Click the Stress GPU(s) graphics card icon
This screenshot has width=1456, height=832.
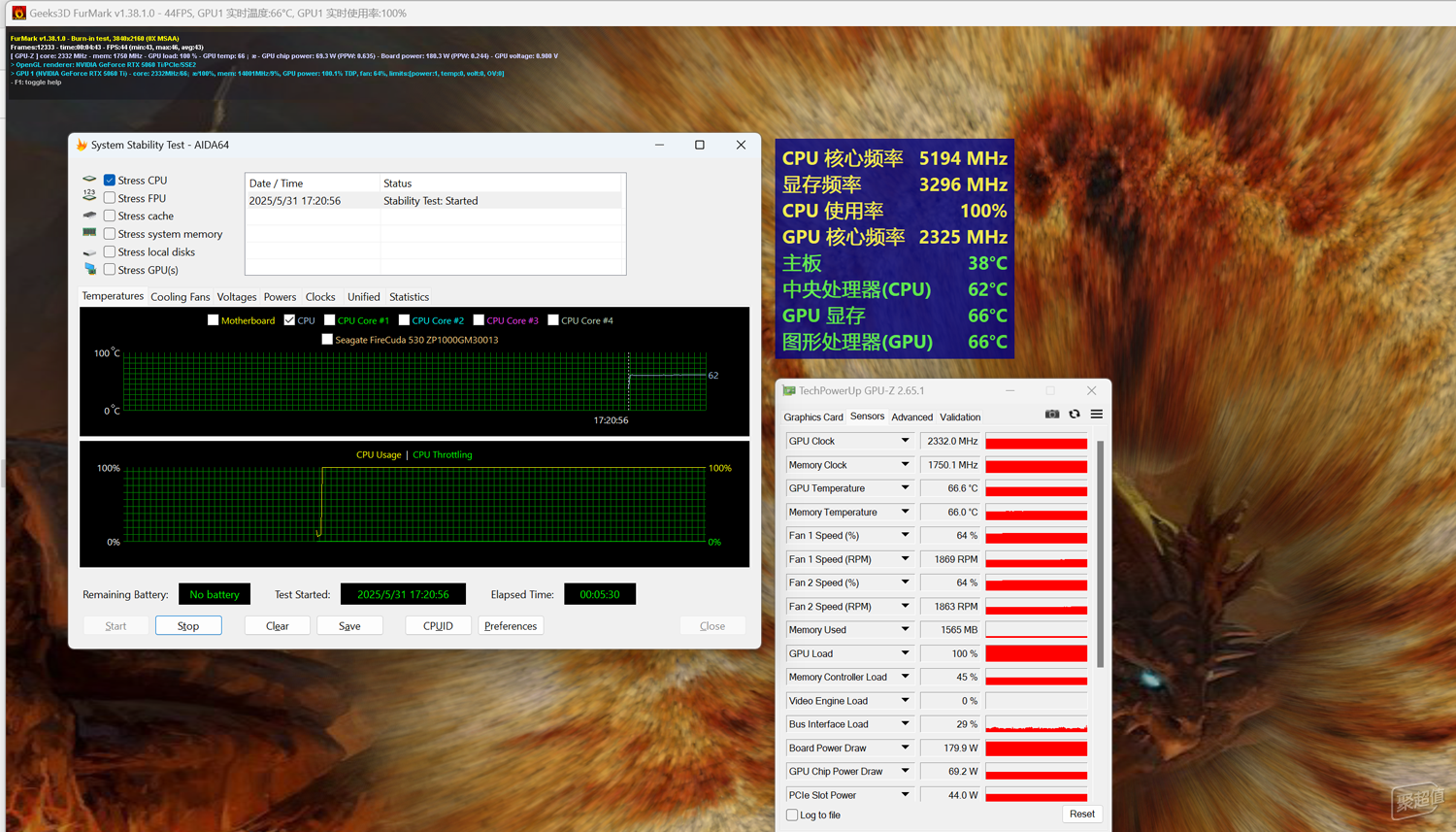point(90,269)
